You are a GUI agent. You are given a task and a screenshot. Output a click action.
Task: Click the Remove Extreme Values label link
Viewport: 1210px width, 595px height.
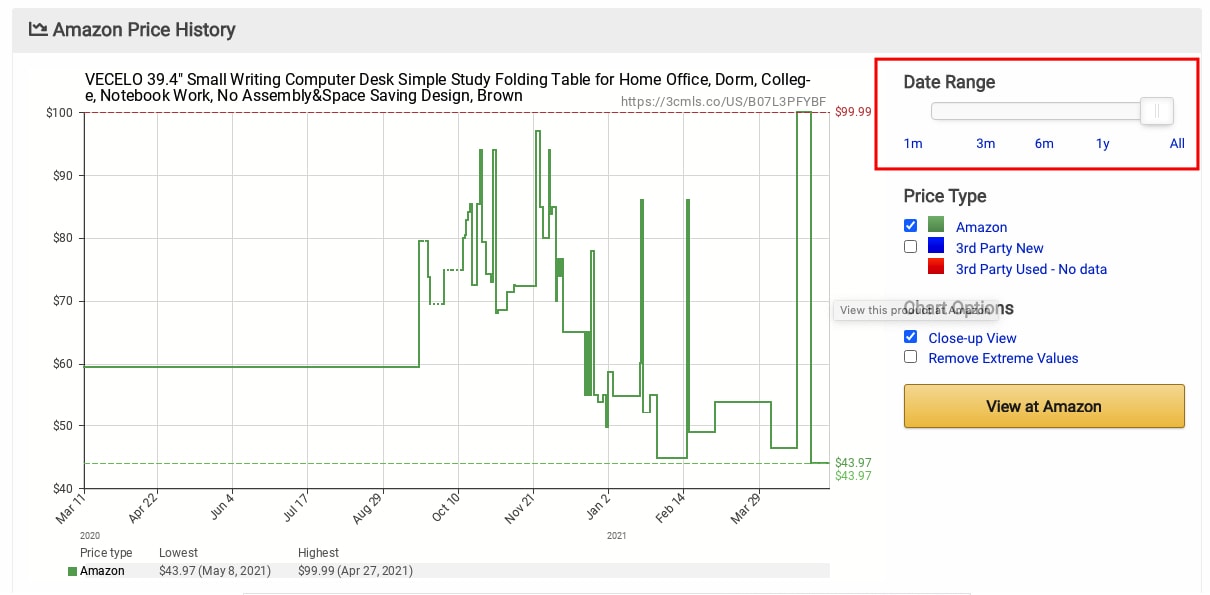(x=1003, y=358)
